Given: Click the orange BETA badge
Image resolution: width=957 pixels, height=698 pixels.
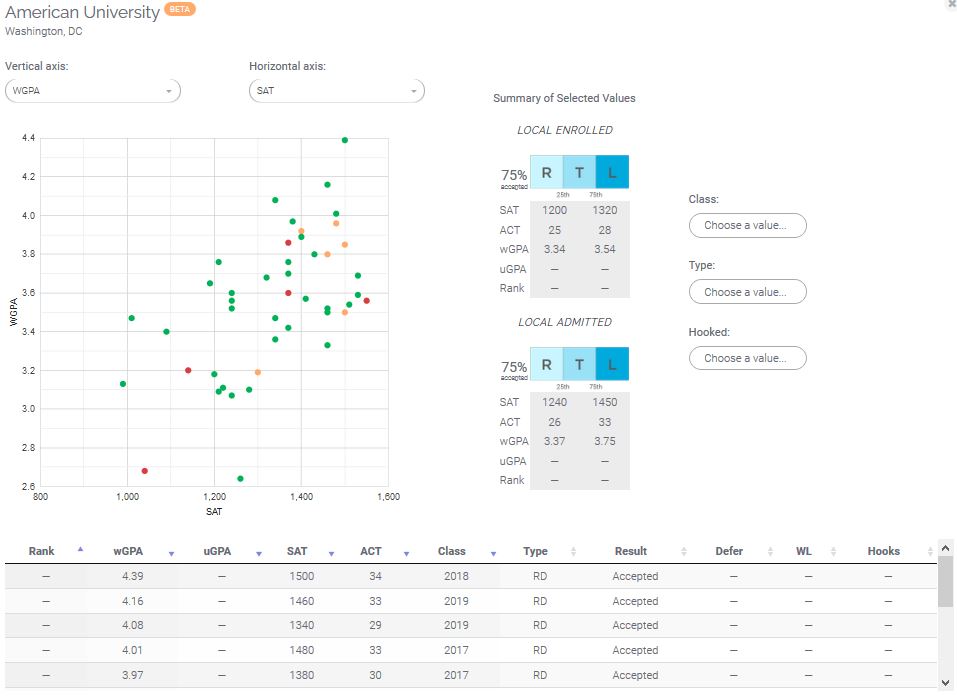Looking at the screenshot, I should [x=179, y=9].
